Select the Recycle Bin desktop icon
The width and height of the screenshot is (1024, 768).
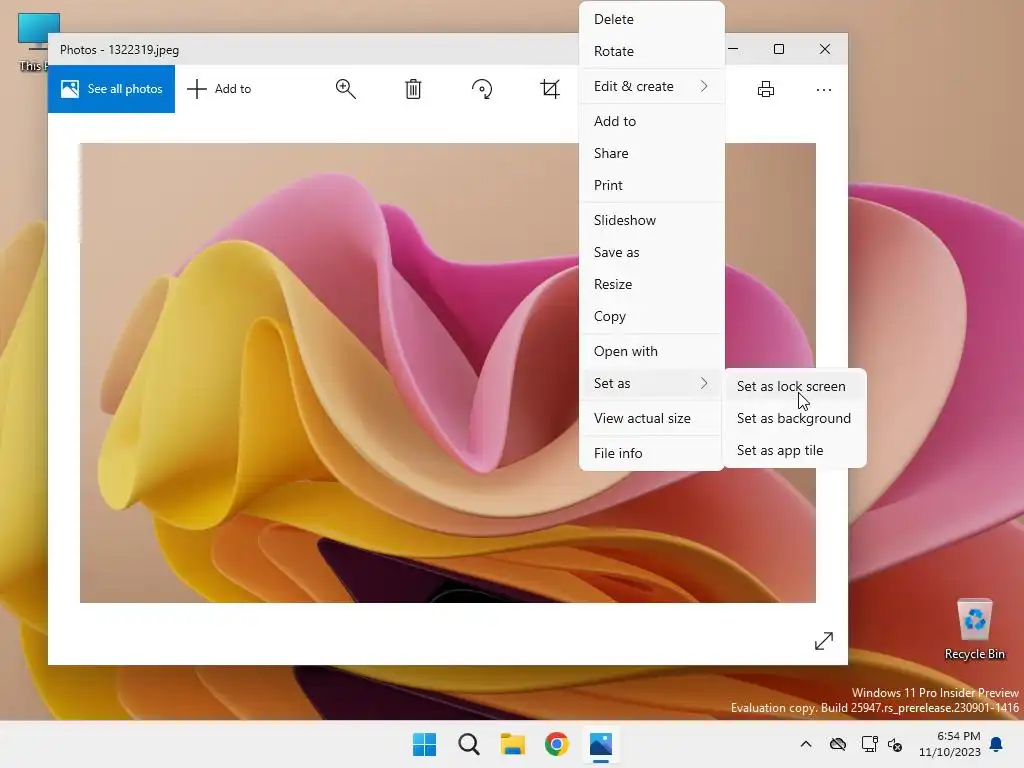click(x=974, y=630)
